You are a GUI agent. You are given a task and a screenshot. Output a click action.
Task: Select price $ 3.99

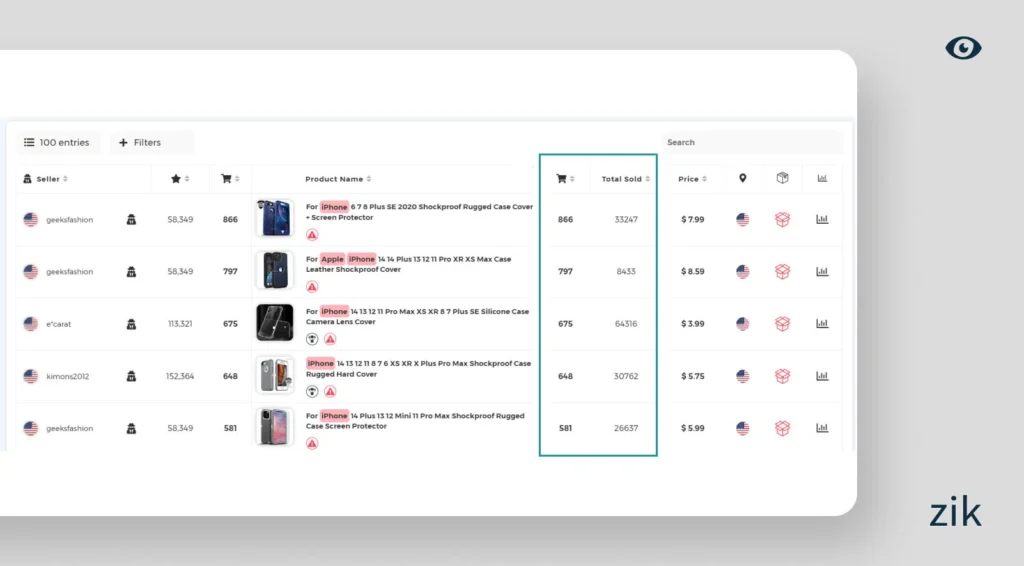click(692, 324)
